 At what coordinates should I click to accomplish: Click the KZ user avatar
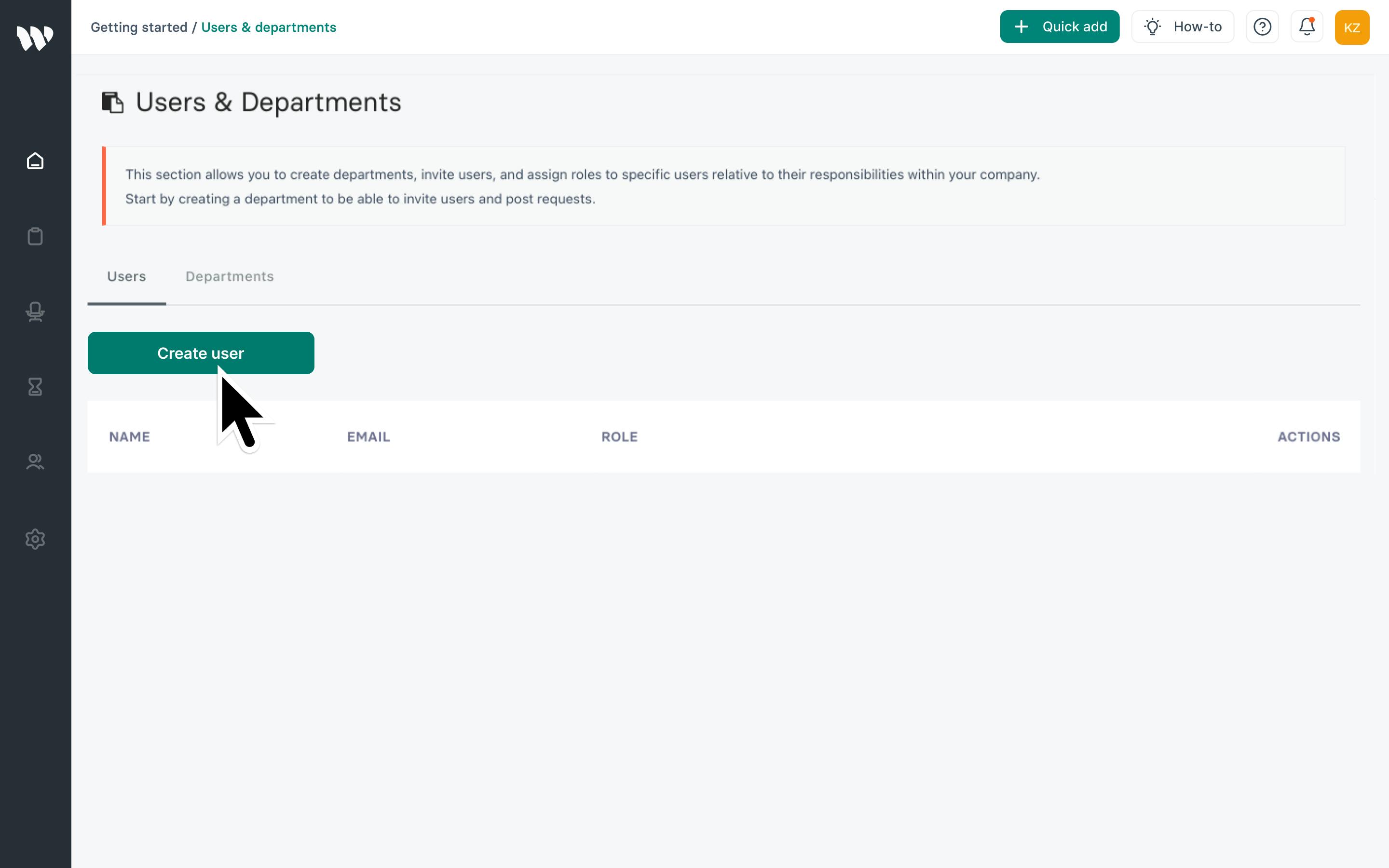pyautogui.click(x=1351, y=27)
